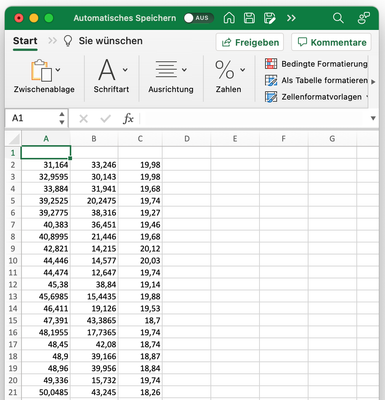Image resolution: width=385 pixels, height=400 pixels.
Task: Click the Save floppy disk icon
Action: click(x=249, y=18)
